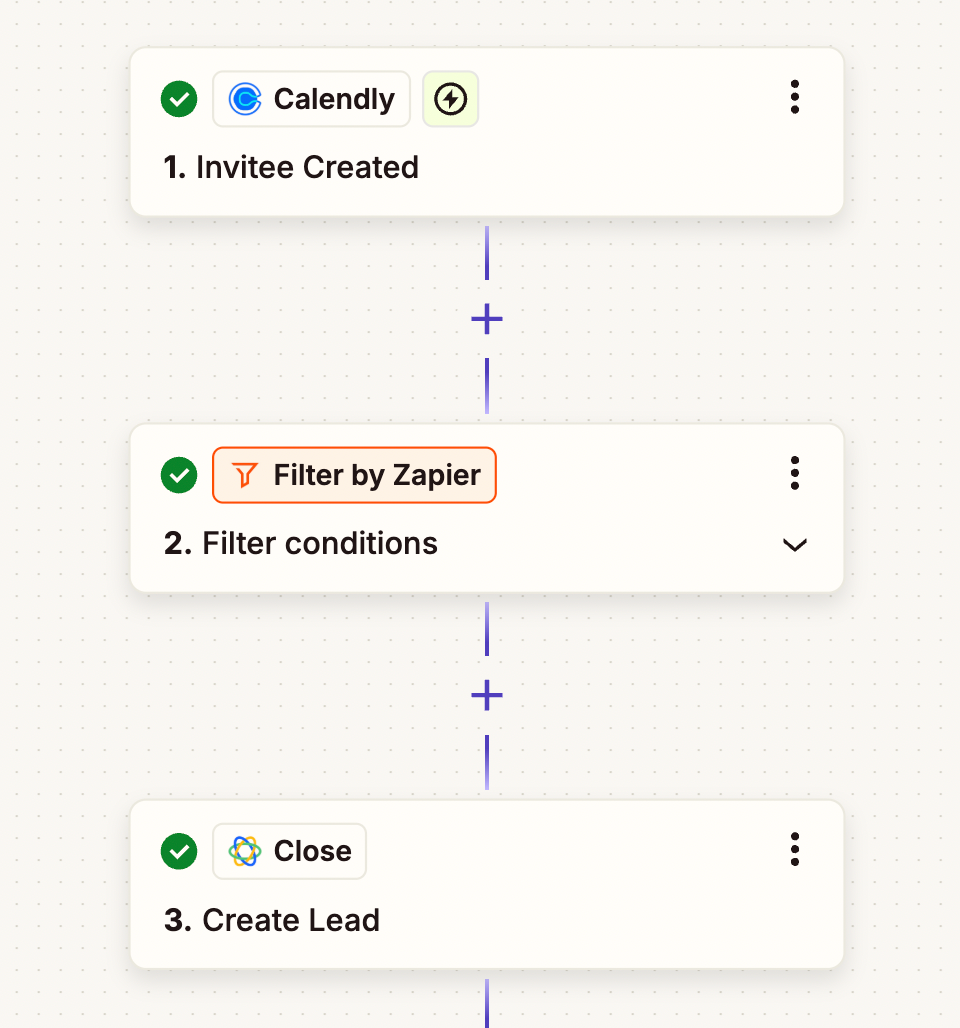Add a step between Calendly and Filter
The height and width of the screenshot is (1028, 960).
pos(487,319)
